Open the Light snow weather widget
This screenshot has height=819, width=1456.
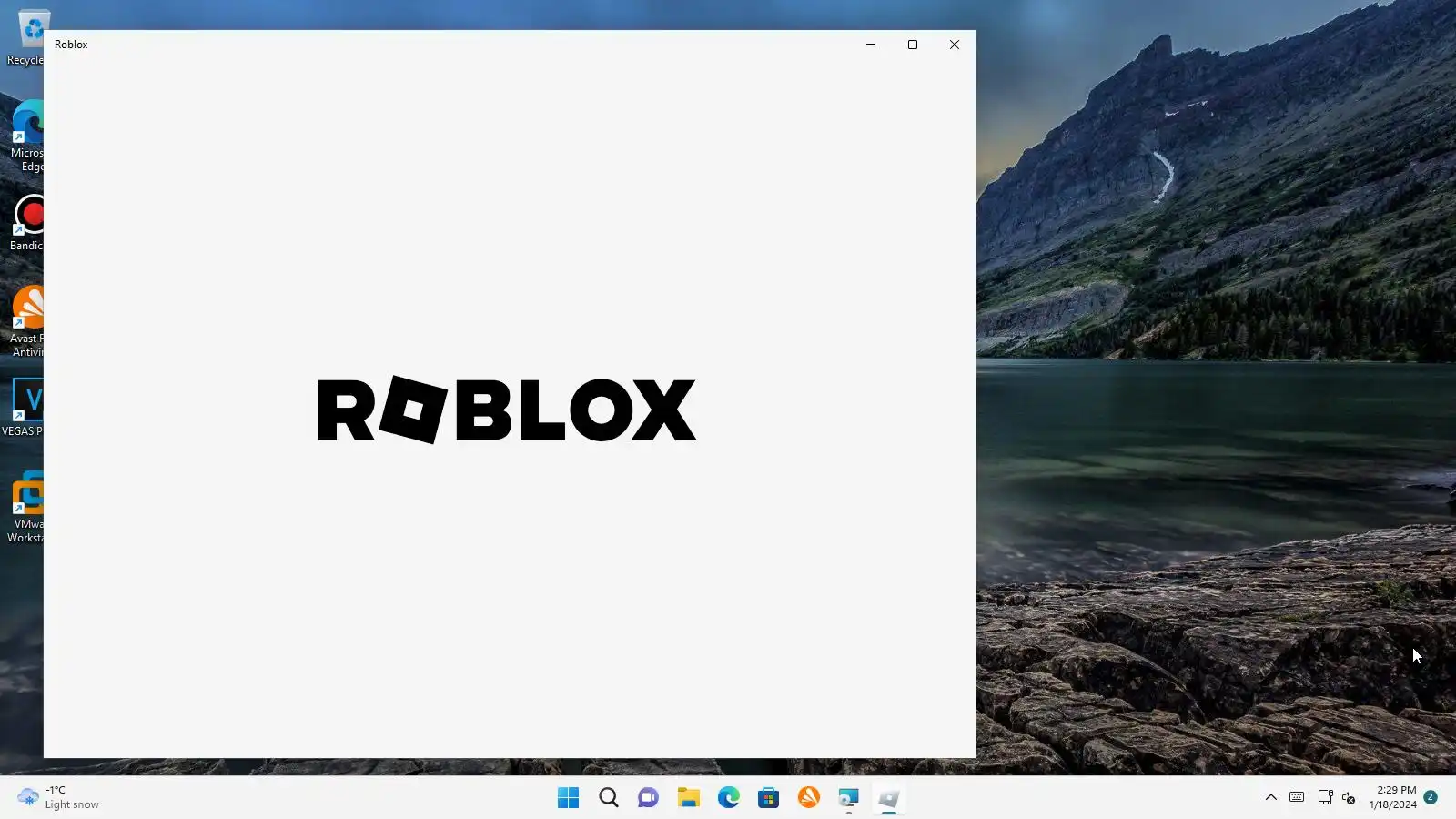coord(58,798)
